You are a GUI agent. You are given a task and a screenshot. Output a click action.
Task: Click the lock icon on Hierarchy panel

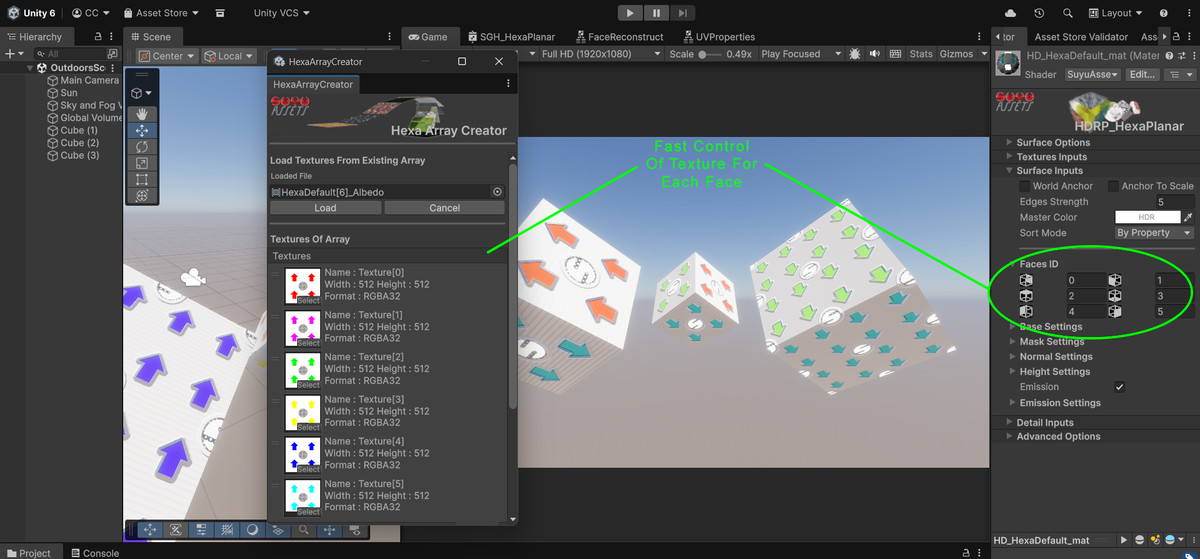pos(99,36)
